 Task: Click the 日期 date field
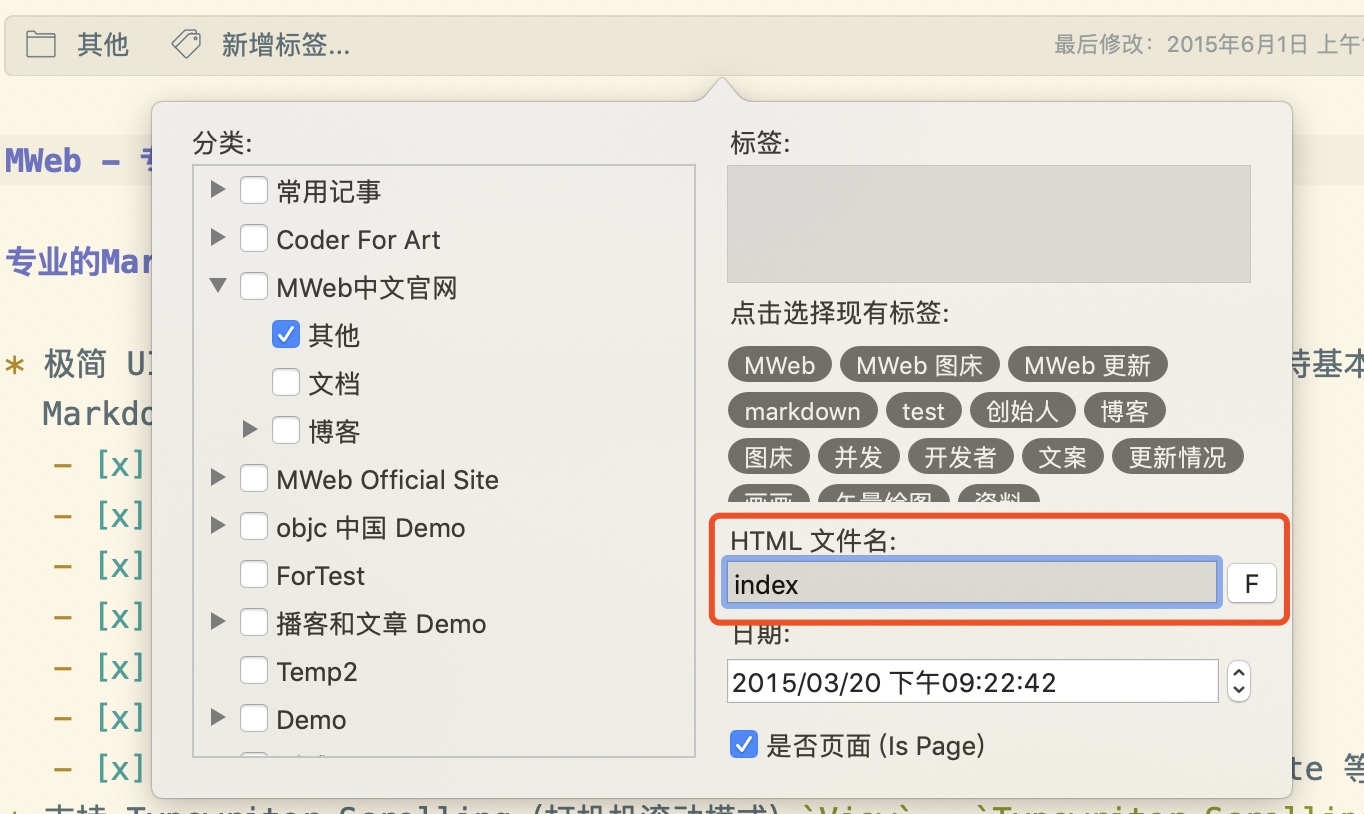[x=970, y=682]
